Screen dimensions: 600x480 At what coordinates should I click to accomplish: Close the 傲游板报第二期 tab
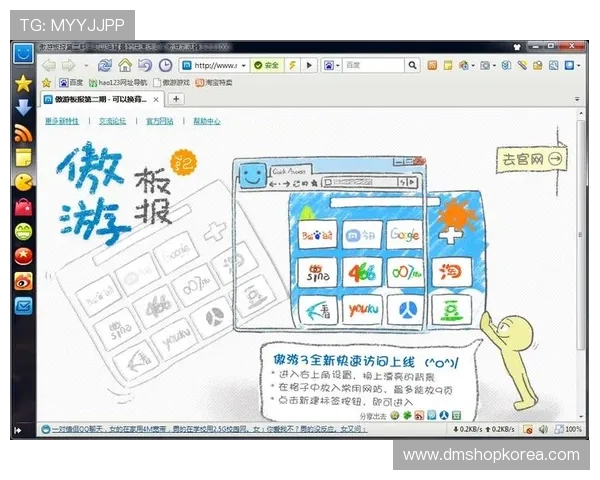[156, 100]
